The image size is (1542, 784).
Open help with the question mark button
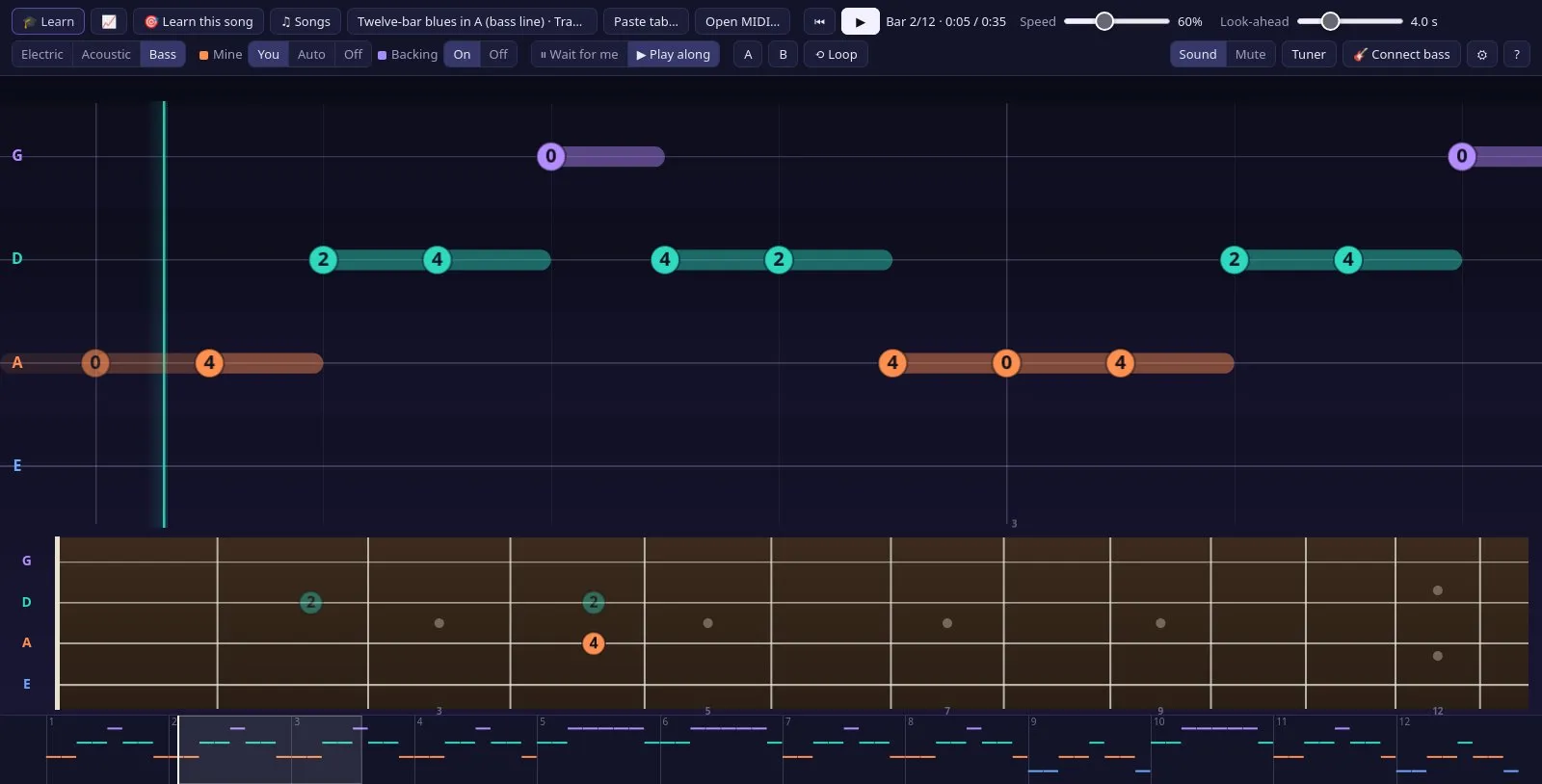coord(1517,54)
